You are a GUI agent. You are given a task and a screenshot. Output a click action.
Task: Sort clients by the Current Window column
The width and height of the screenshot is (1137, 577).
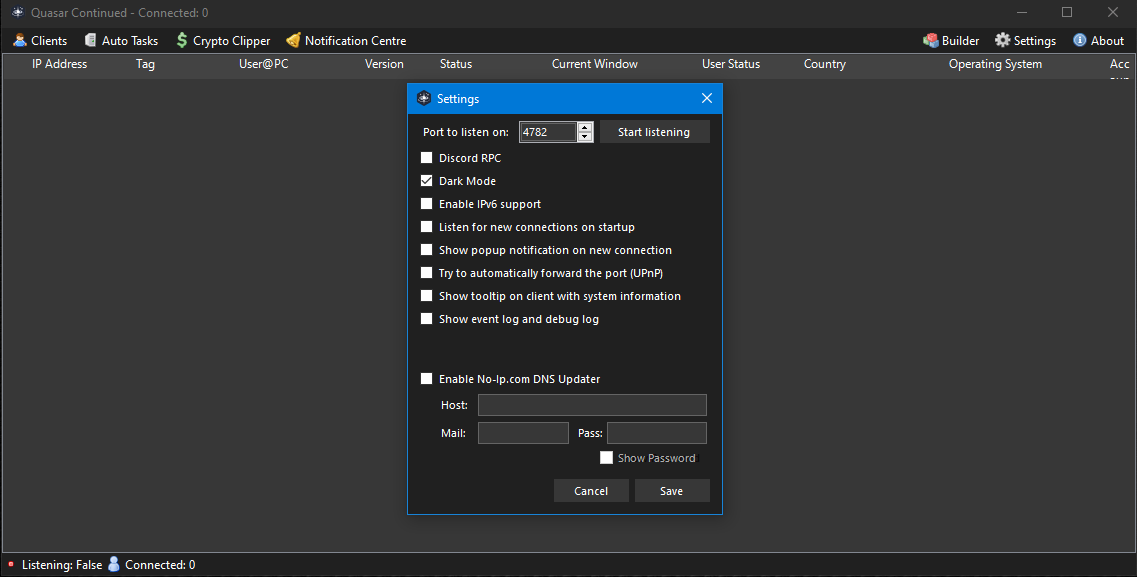click(x=595, y=64)
